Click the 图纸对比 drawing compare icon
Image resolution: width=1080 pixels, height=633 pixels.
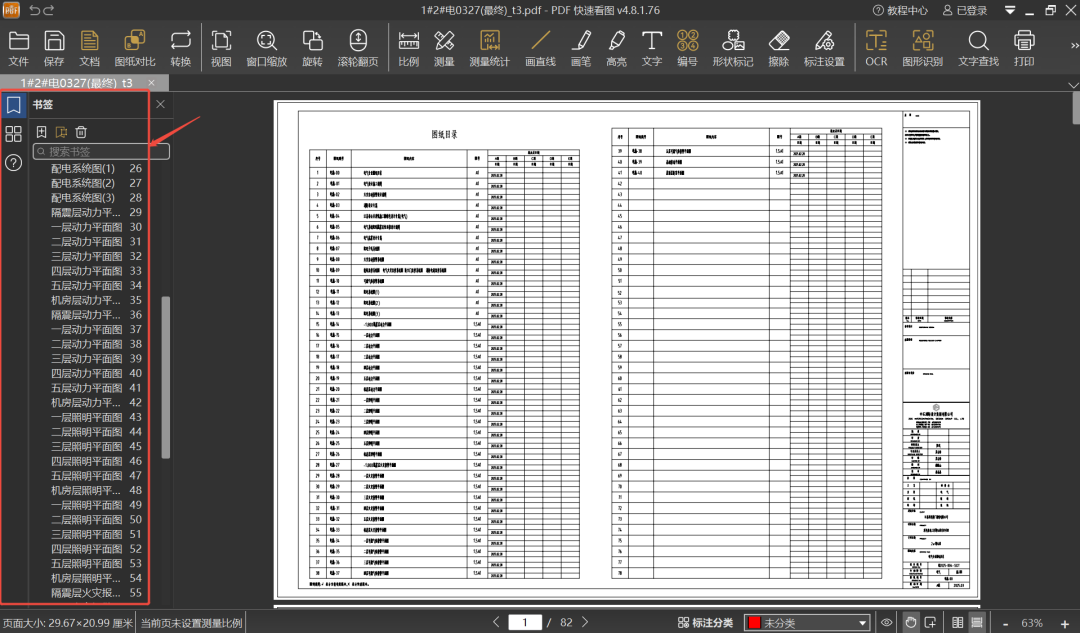pyautogui.click(x=135, y=48)
